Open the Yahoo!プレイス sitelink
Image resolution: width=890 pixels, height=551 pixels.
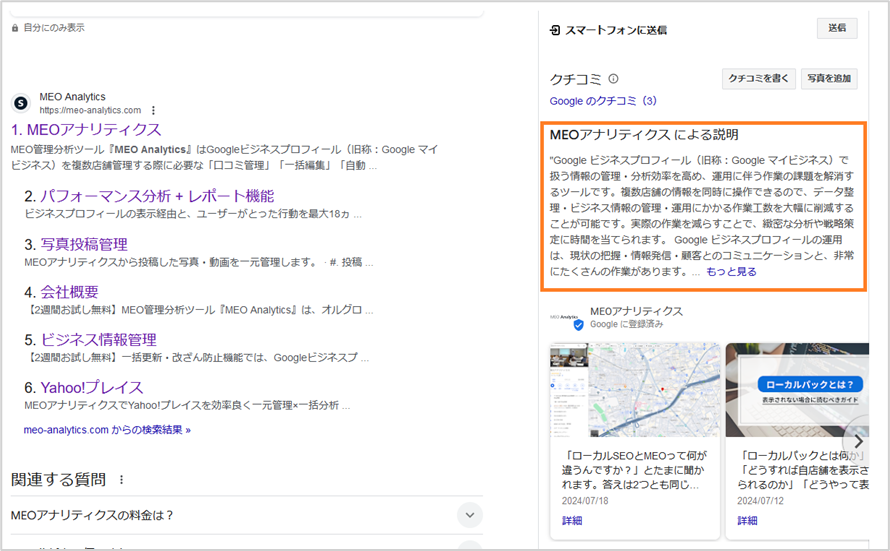[x=92, y=388]
